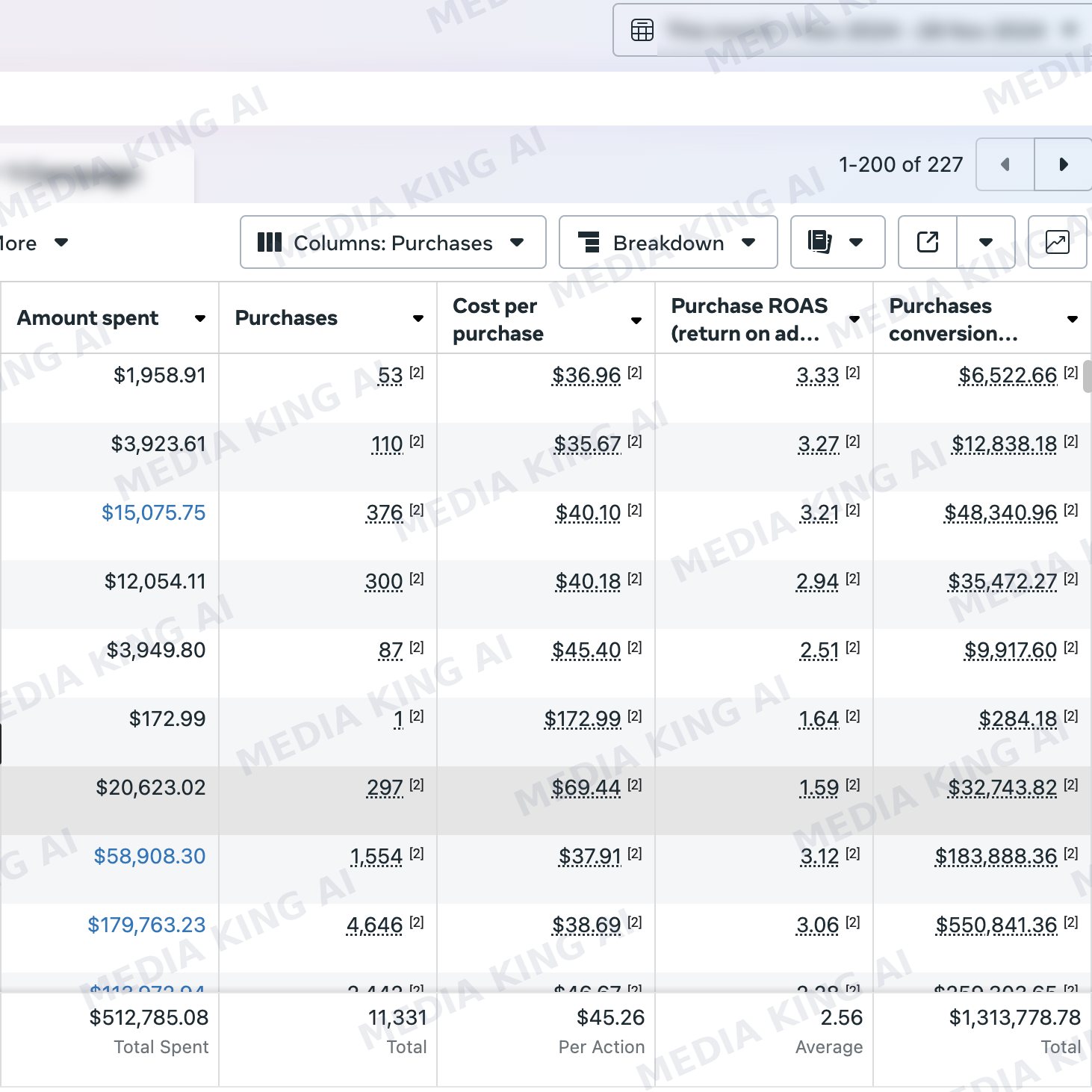1092x1092 pixels.
Task: Click the Export table data icon
Action: click(928, 242)
